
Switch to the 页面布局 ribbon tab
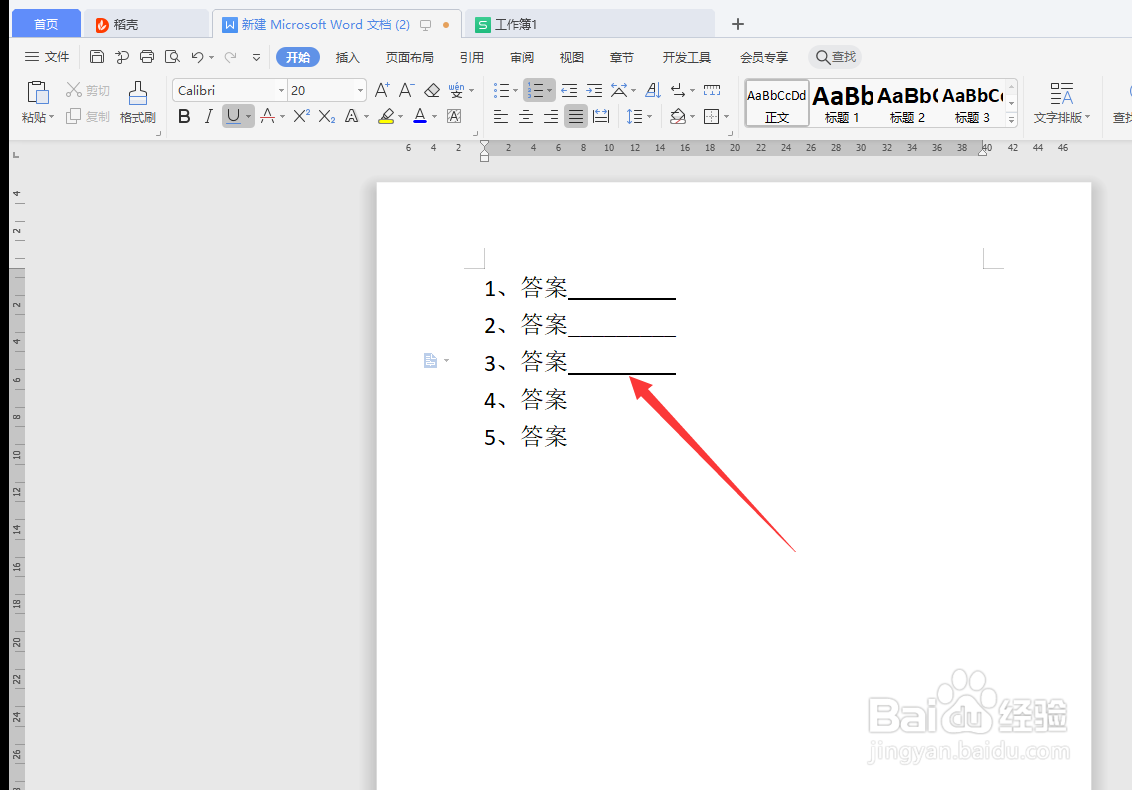pyautogui.click(x=409, y=57)
